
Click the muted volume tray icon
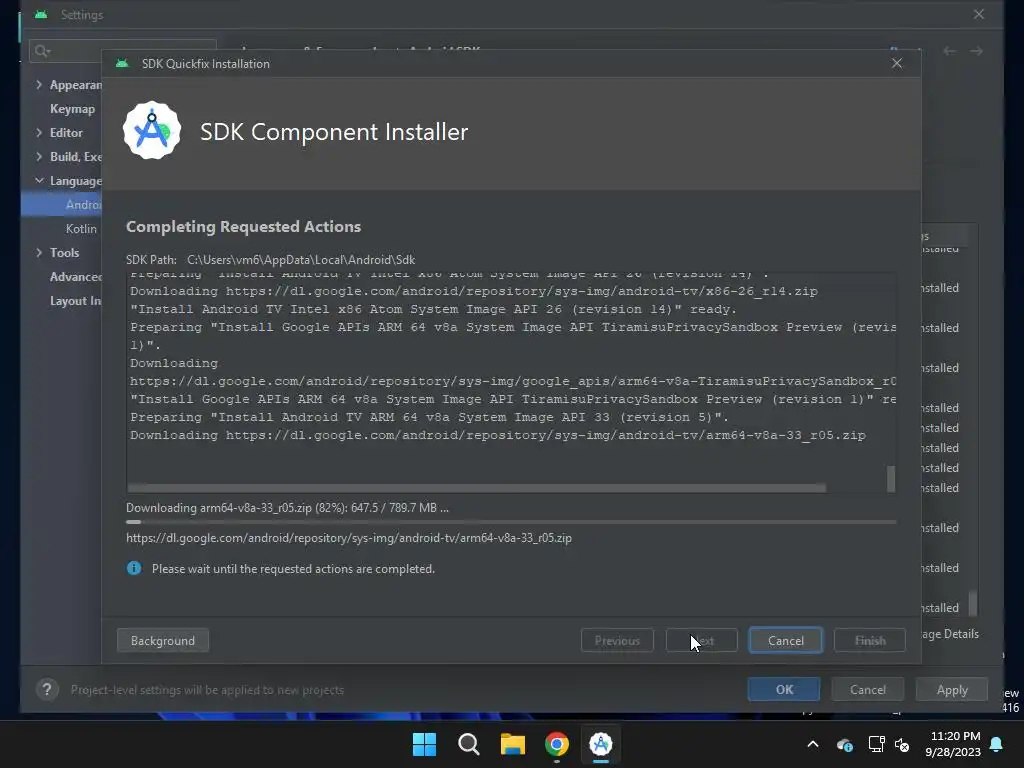[903, 744]
